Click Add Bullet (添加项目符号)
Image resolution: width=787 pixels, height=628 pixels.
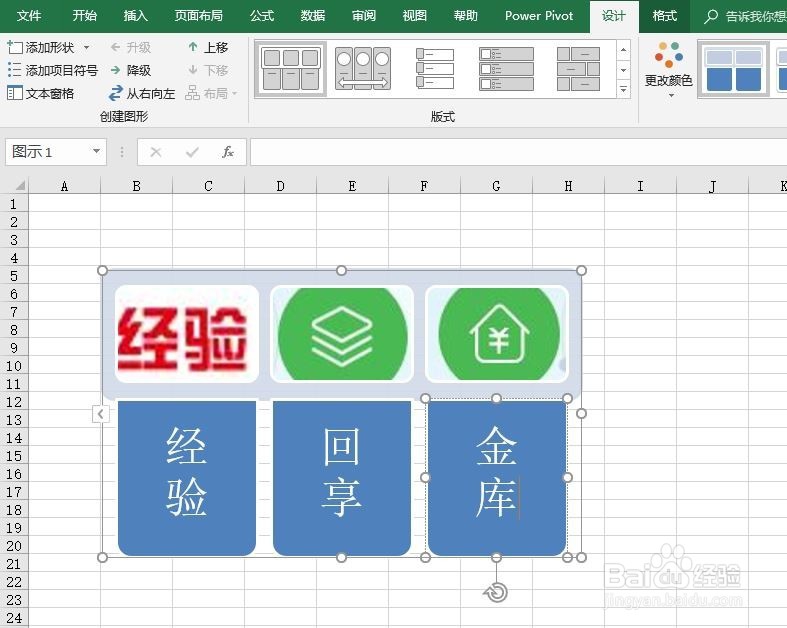[53, 70]
